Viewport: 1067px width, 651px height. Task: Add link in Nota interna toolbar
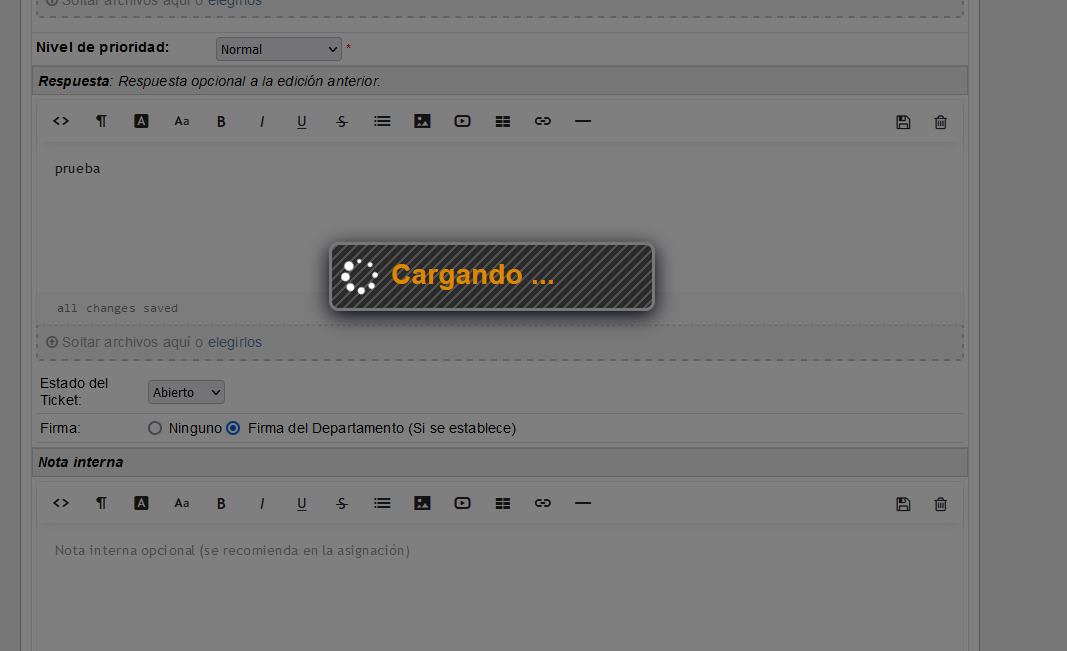(x=543, y=503)
